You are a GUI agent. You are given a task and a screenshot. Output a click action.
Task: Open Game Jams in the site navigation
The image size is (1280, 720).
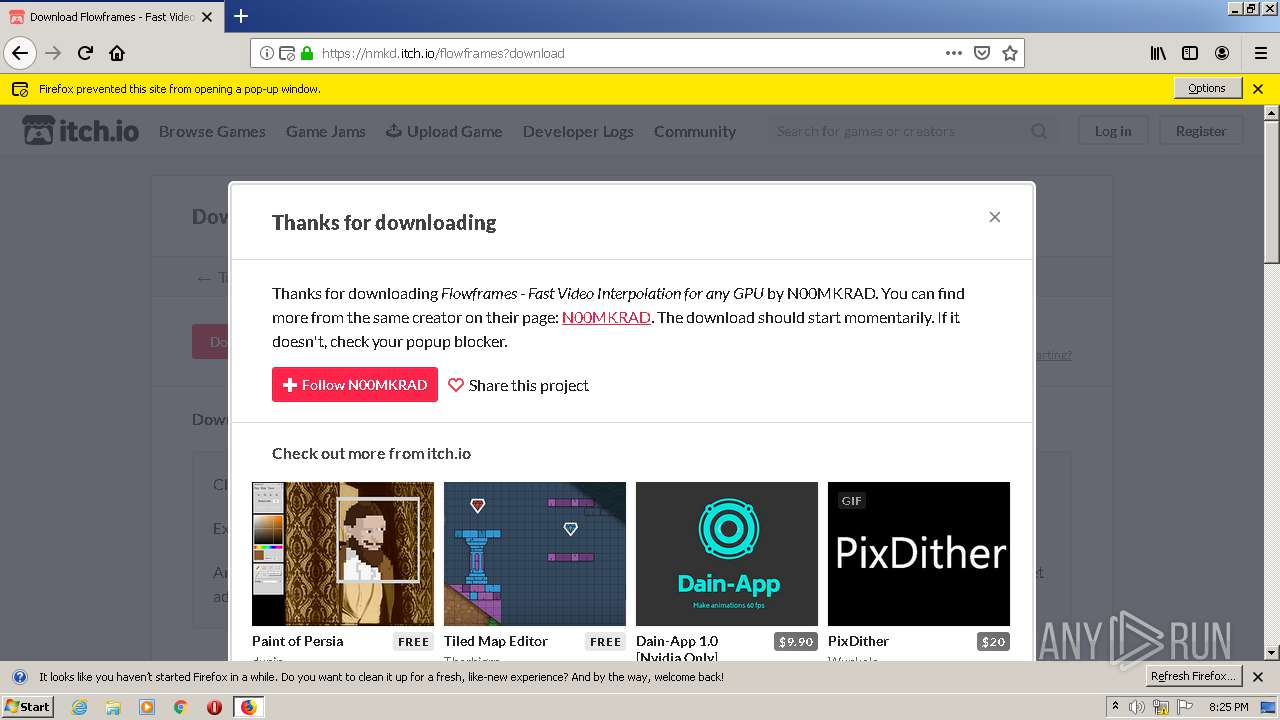coord(326,131)
